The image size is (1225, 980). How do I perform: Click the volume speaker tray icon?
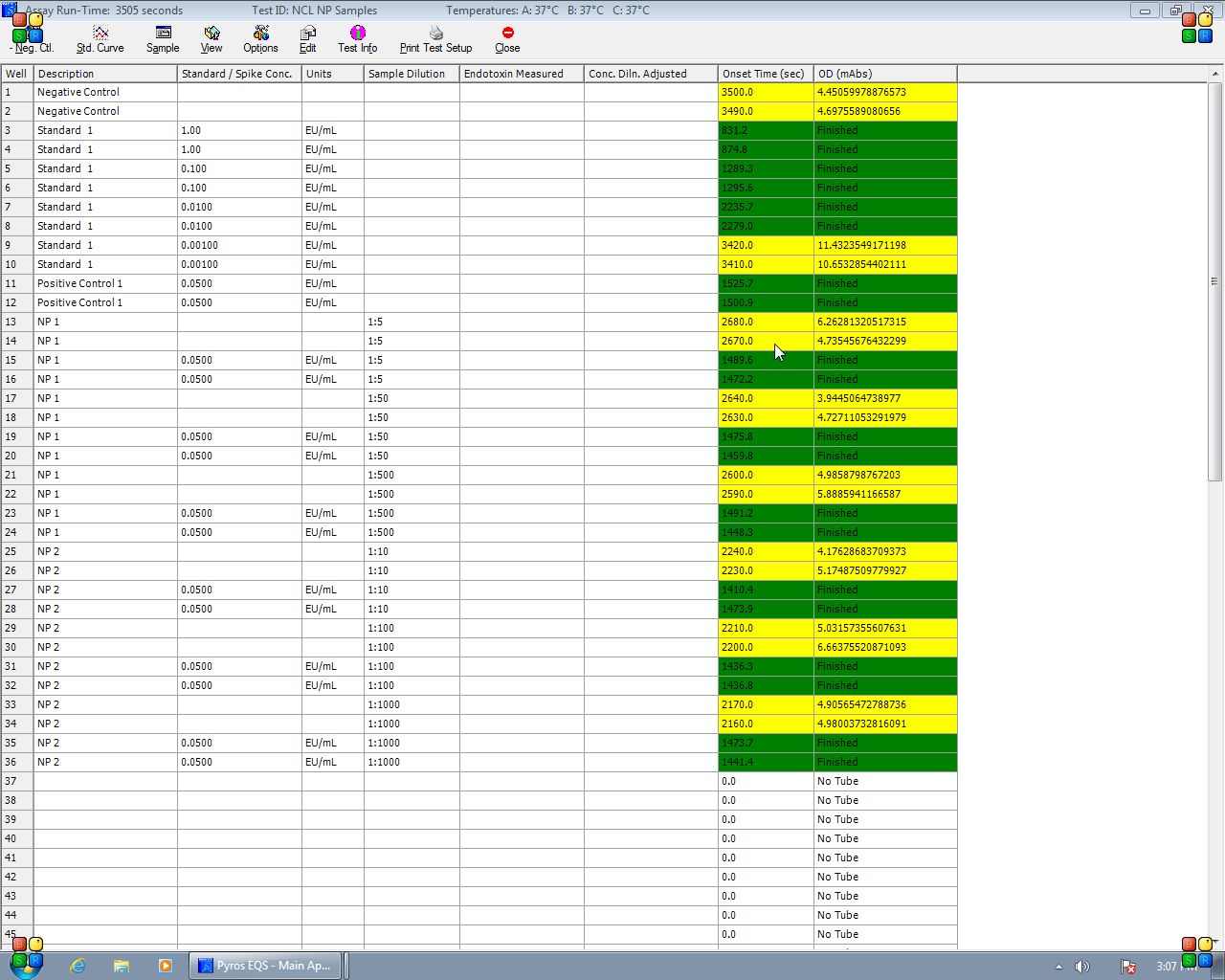(x=1082, y=967)
